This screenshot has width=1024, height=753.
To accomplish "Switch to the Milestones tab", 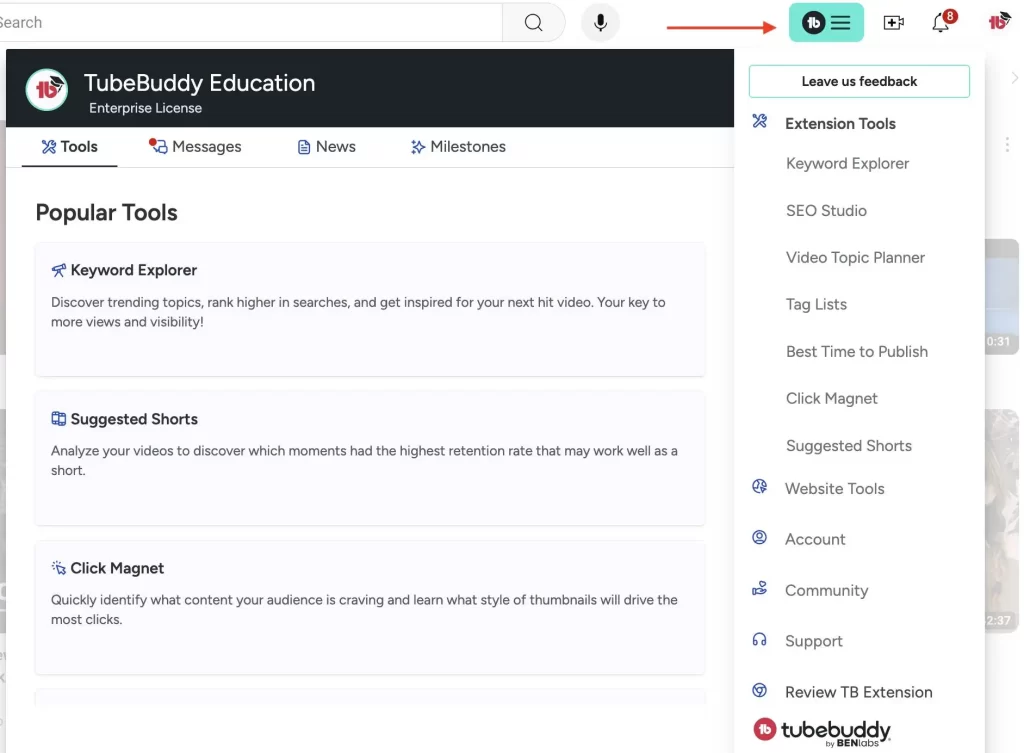I will (x=458, y=147).
